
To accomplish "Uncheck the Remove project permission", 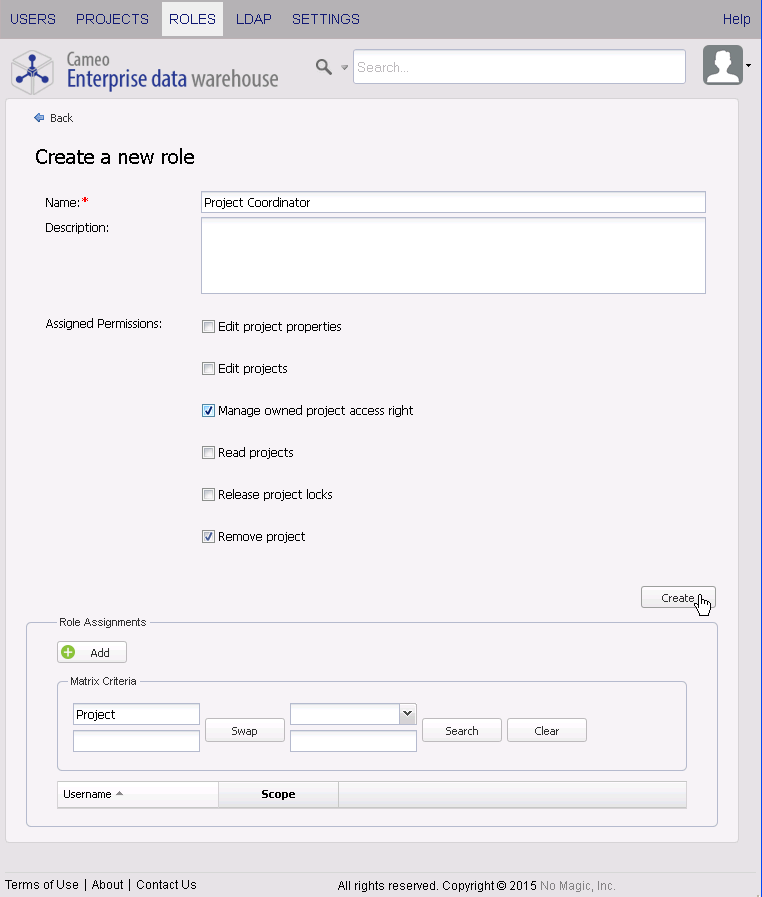I will (x=208, y=537).
